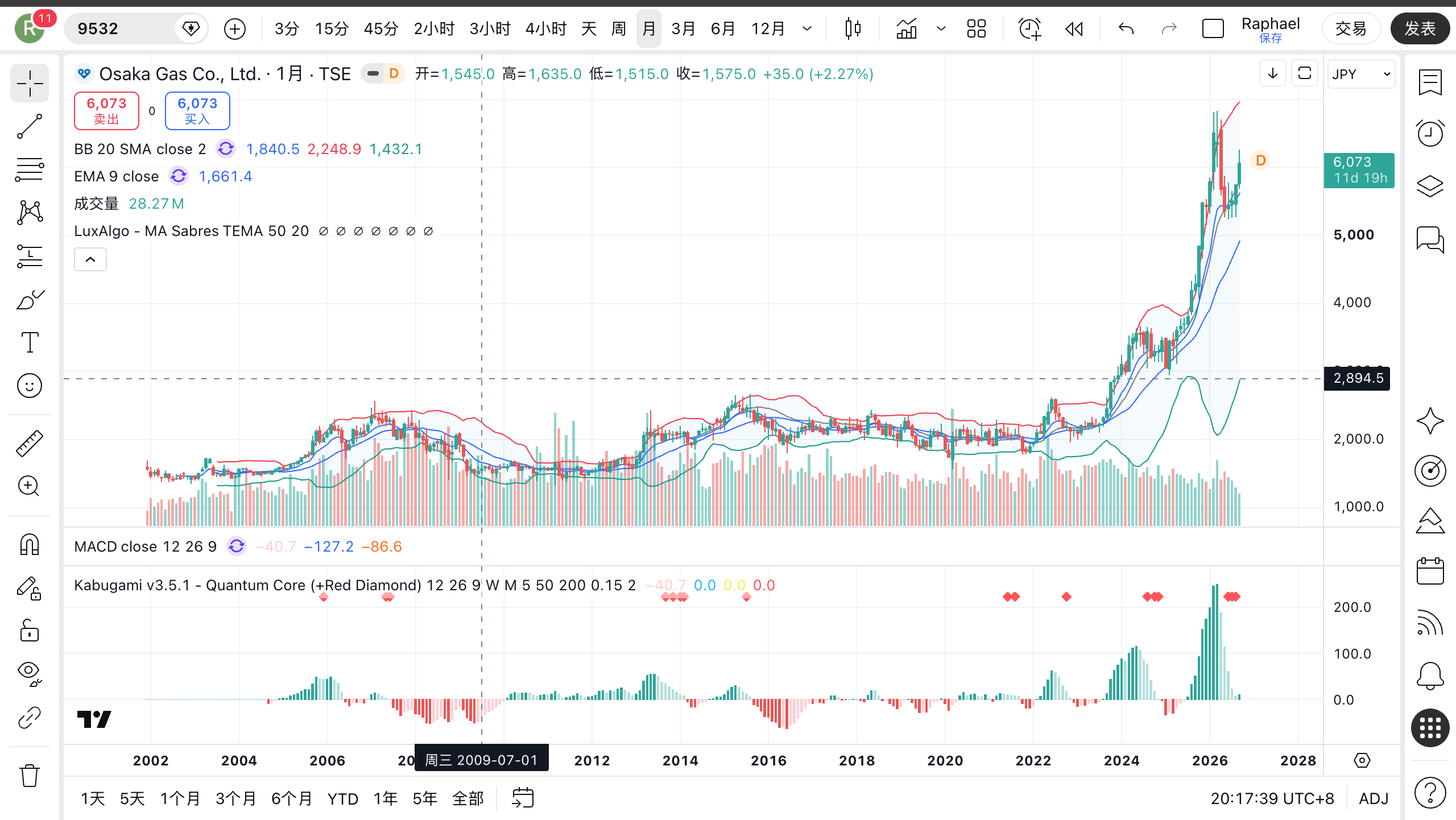Screen dimensions: 1456x820
Task: Open the apps grid menu
Action: (x=1430, y=728)
